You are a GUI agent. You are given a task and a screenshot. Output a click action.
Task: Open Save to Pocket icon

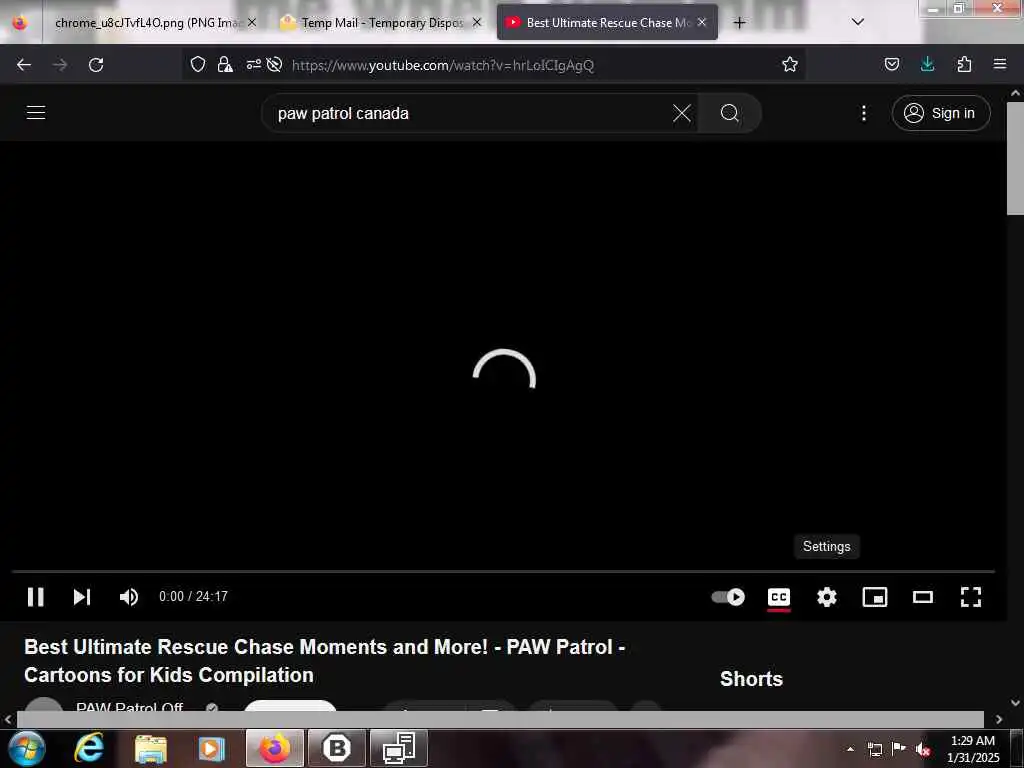891,64
